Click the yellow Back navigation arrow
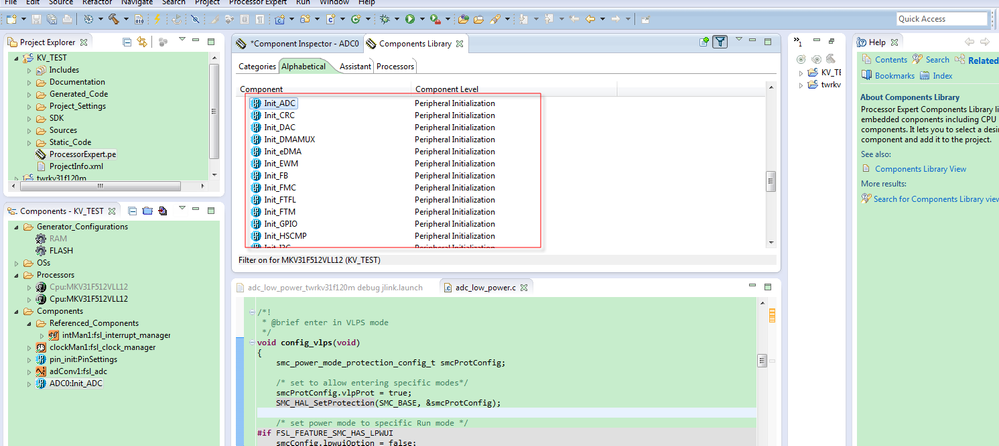The height and width of the screenshot is (446, 999). (x=590, y=19)
